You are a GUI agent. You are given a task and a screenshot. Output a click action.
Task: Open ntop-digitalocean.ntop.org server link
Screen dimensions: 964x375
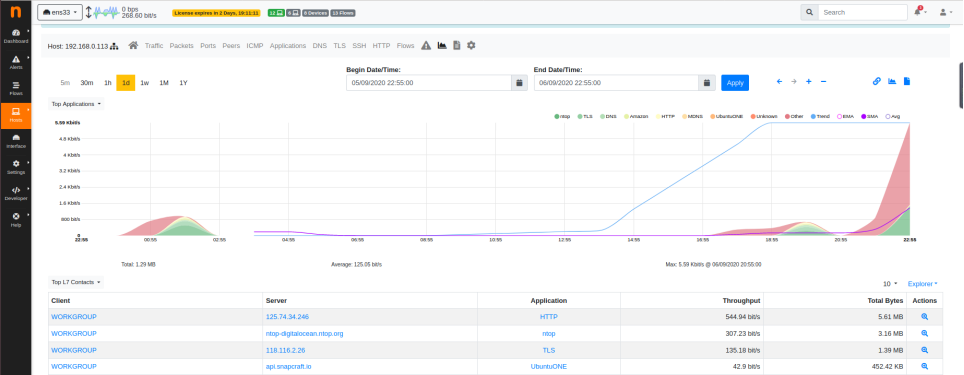tap(304, 334)
